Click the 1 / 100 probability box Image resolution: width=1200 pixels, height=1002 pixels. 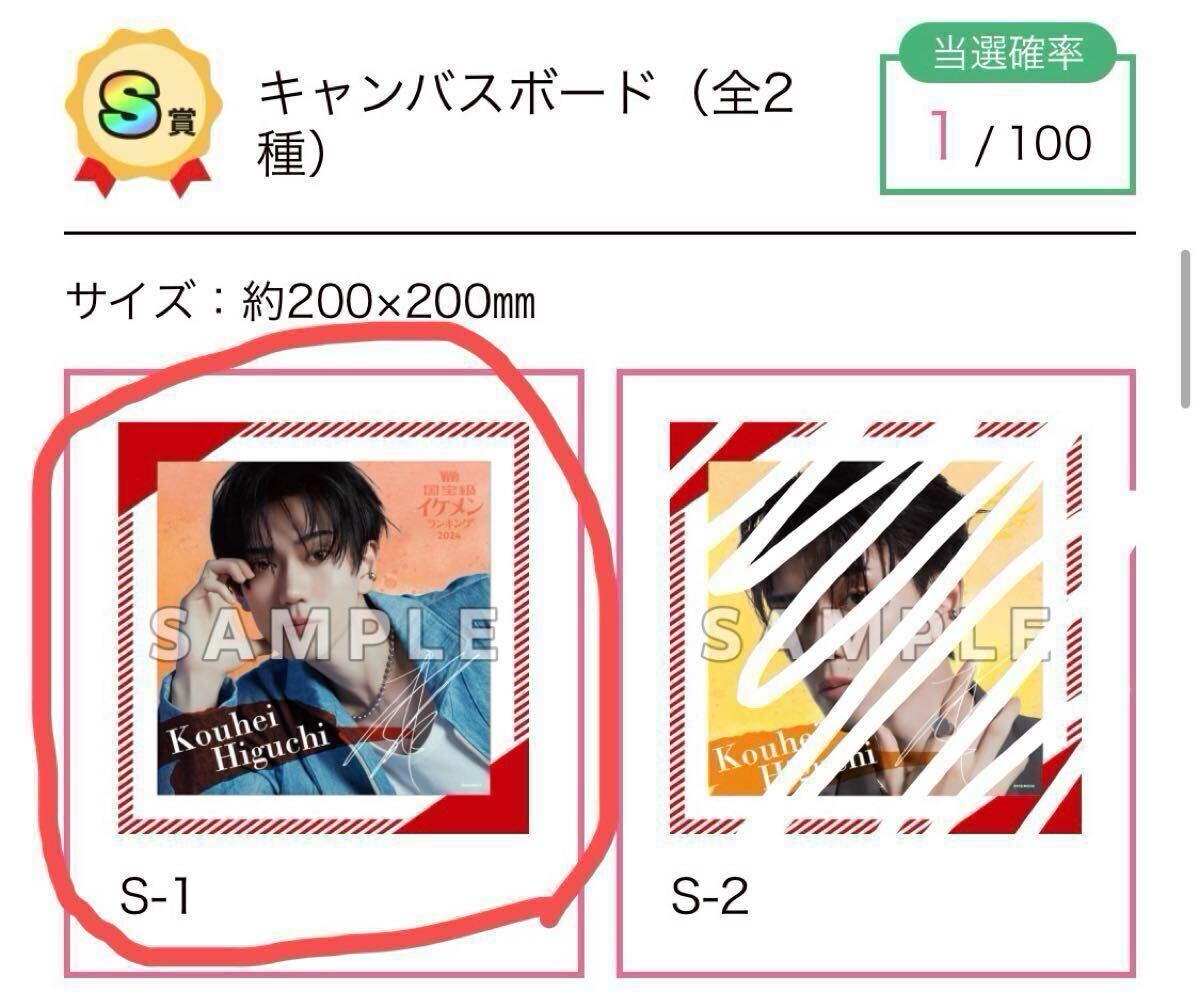1008,125
